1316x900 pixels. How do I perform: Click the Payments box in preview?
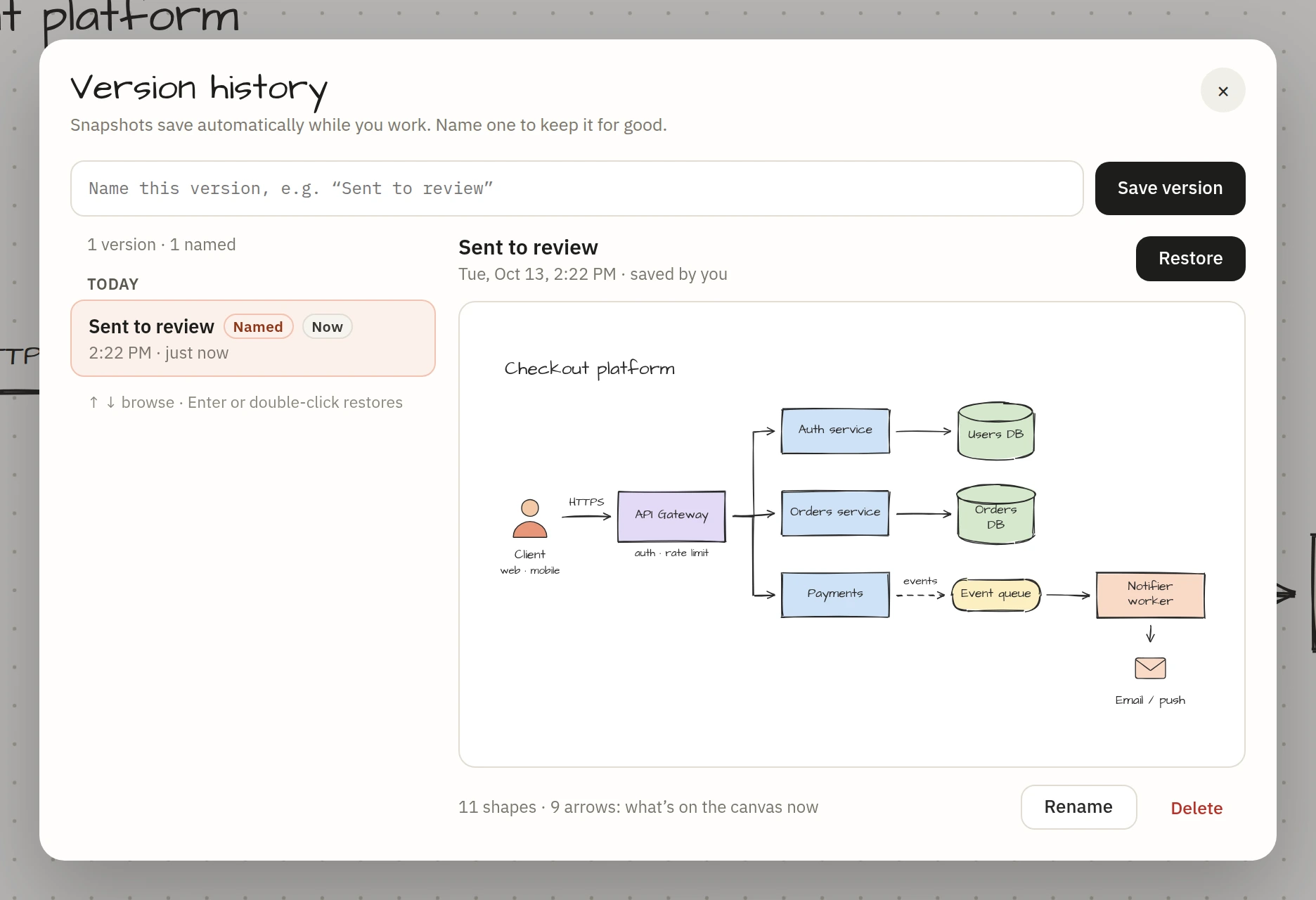pos(835,594)
